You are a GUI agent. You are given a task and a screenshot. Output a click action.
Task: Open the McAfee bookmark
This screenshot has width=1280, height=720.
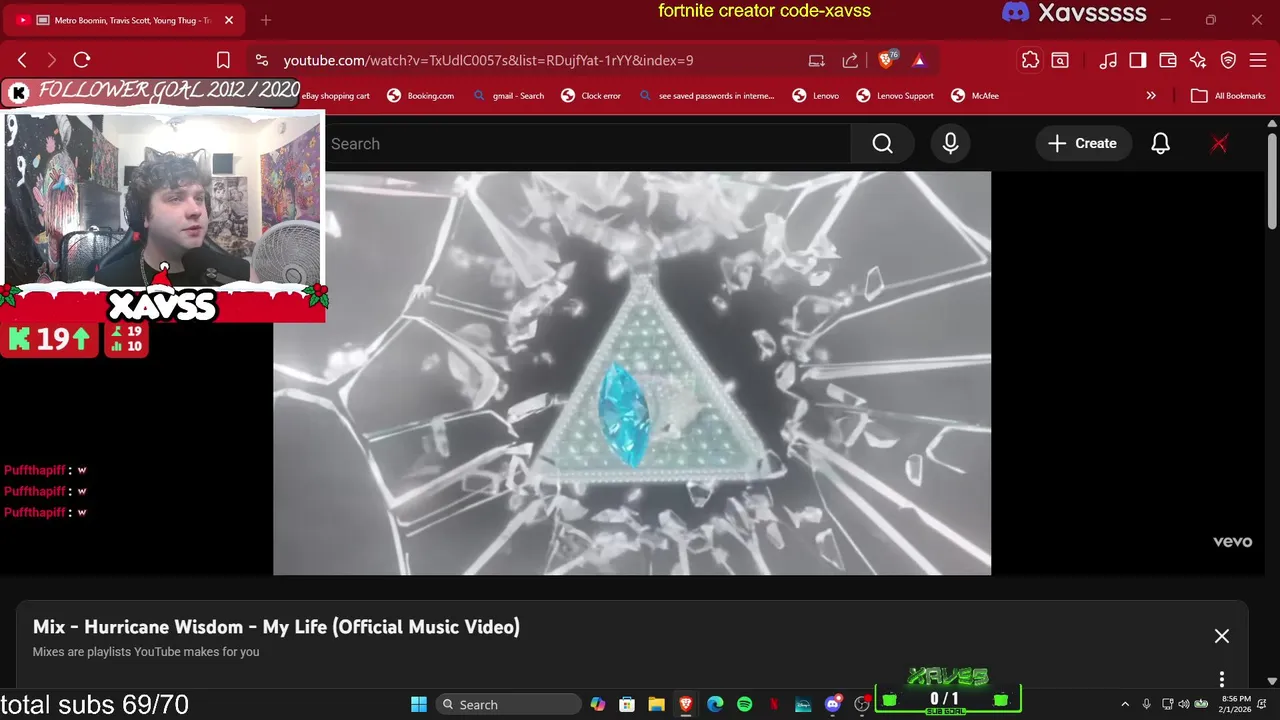(975, 96)
